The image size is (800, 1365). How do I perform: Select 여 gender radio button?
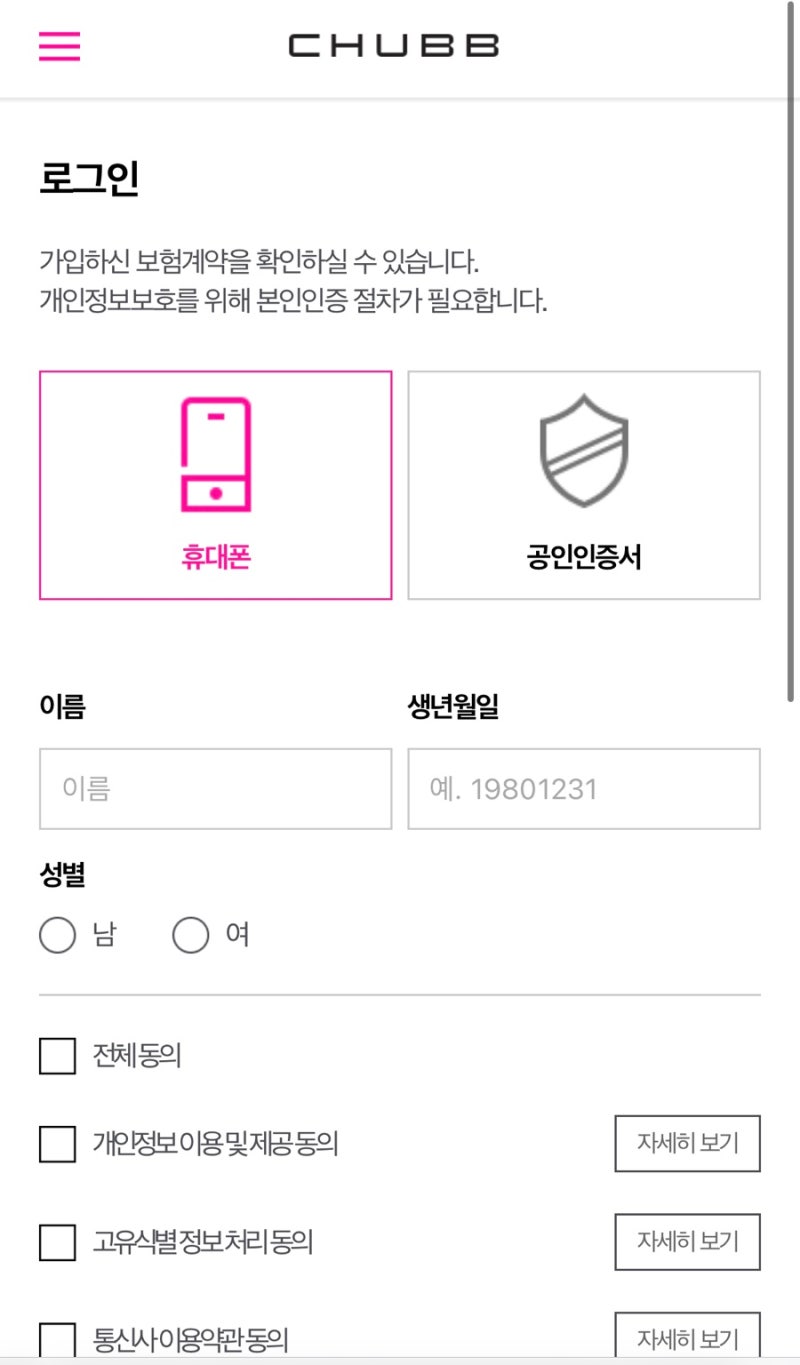tap(191, 936)
